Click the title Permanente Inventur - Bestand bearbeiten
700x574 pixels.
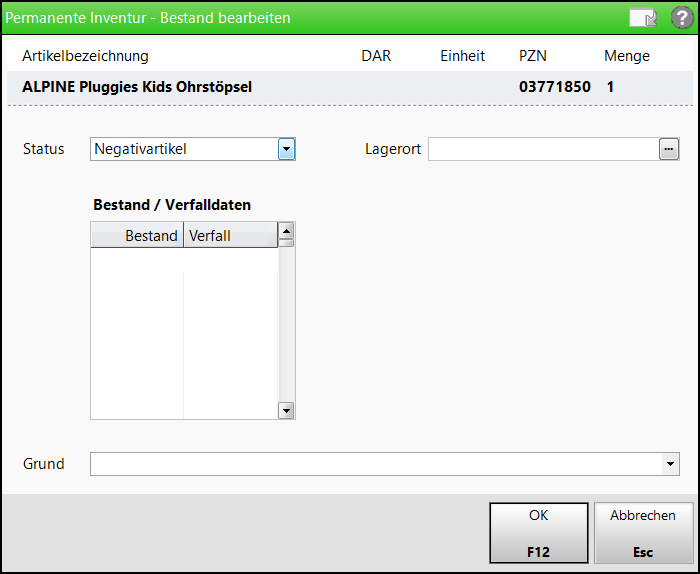point(148,18)
